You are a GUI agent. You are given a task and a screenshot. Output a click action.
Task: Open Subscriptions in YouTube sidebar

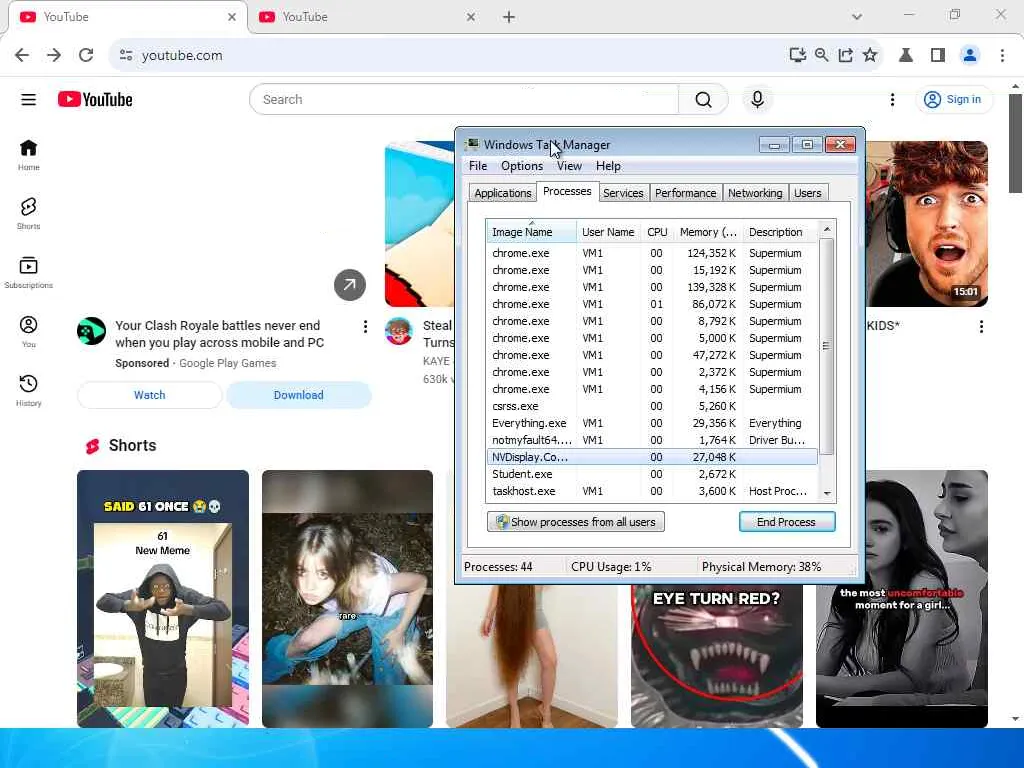pyautogui.click(x=28, y=273)
